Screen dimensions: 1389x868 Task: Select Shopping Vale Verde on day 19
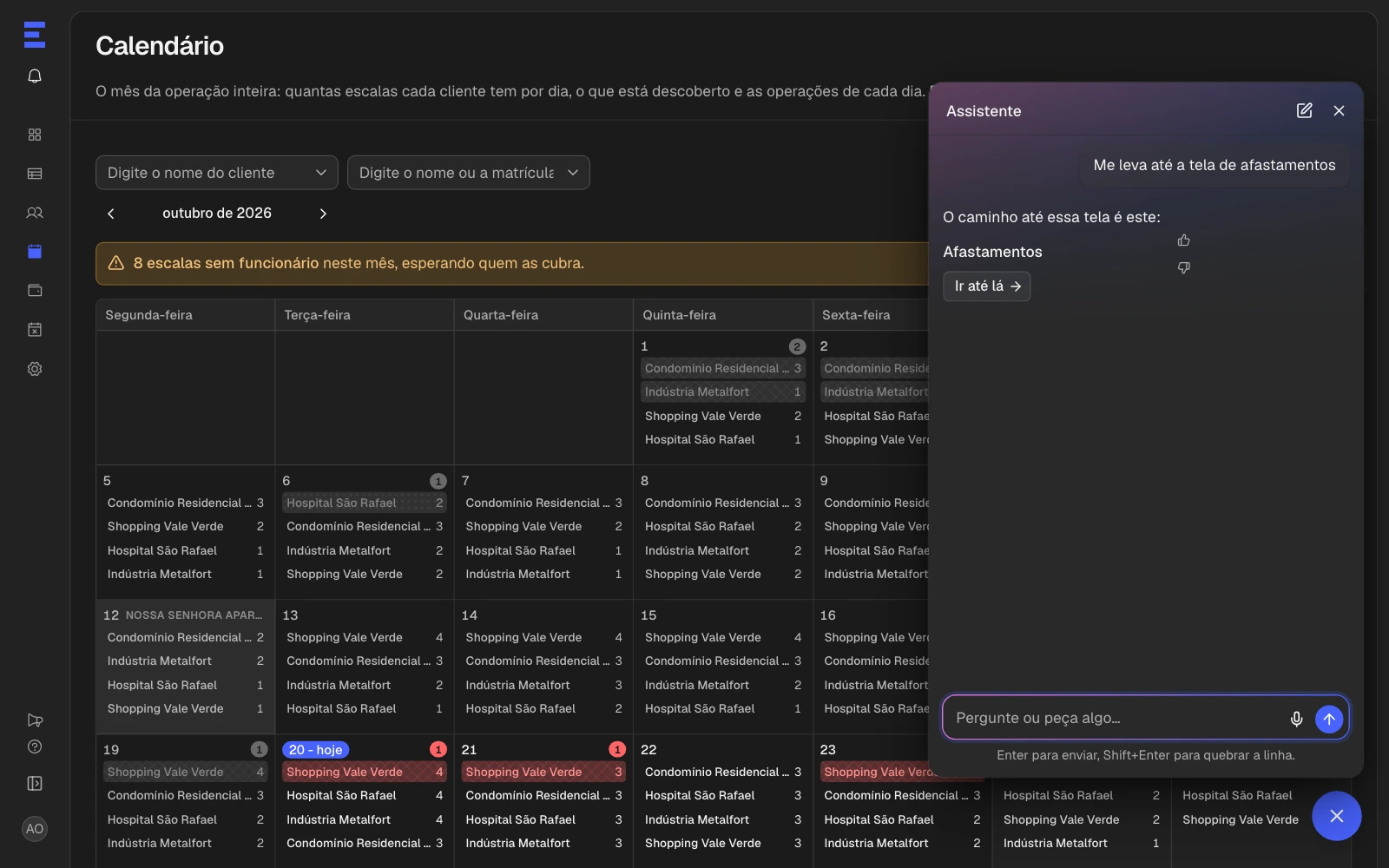point(185,772)
